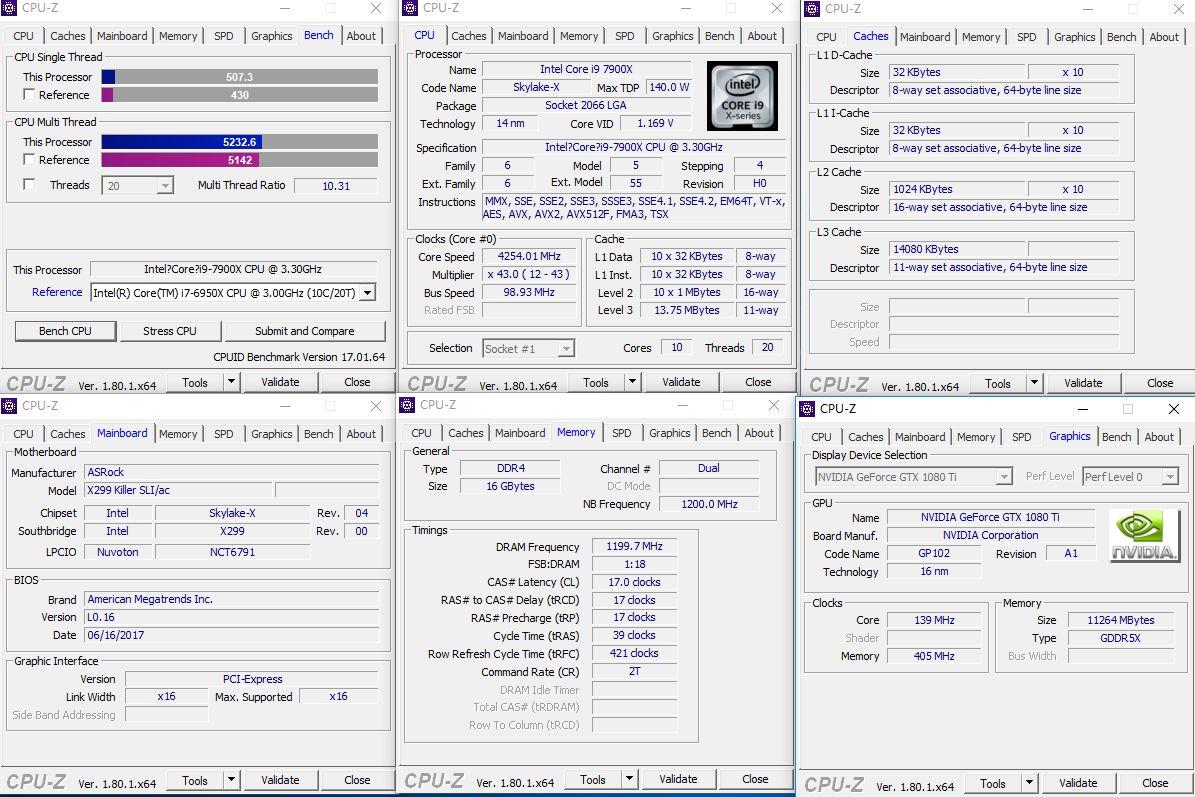This screenshot has width=1195, height=797.
Task: Start the Stress CPU test
Action: click(170, 331)
